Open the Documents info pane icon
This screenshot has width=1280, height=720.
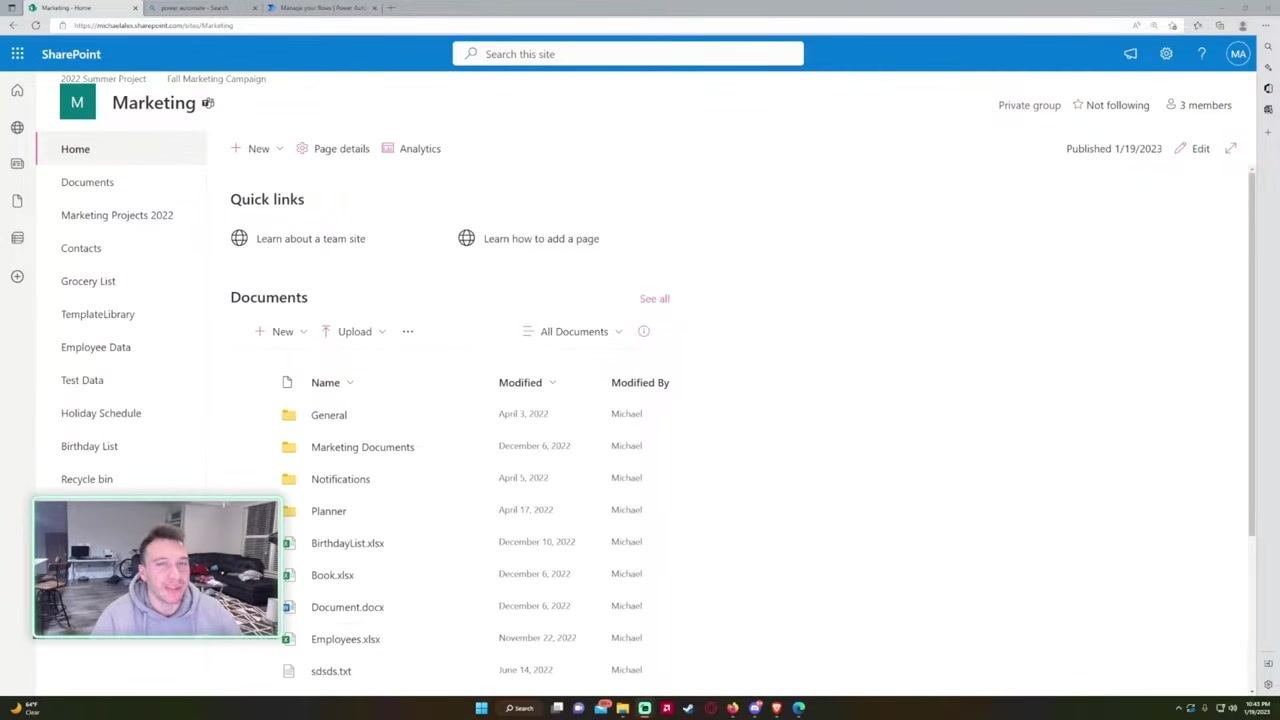644,331
